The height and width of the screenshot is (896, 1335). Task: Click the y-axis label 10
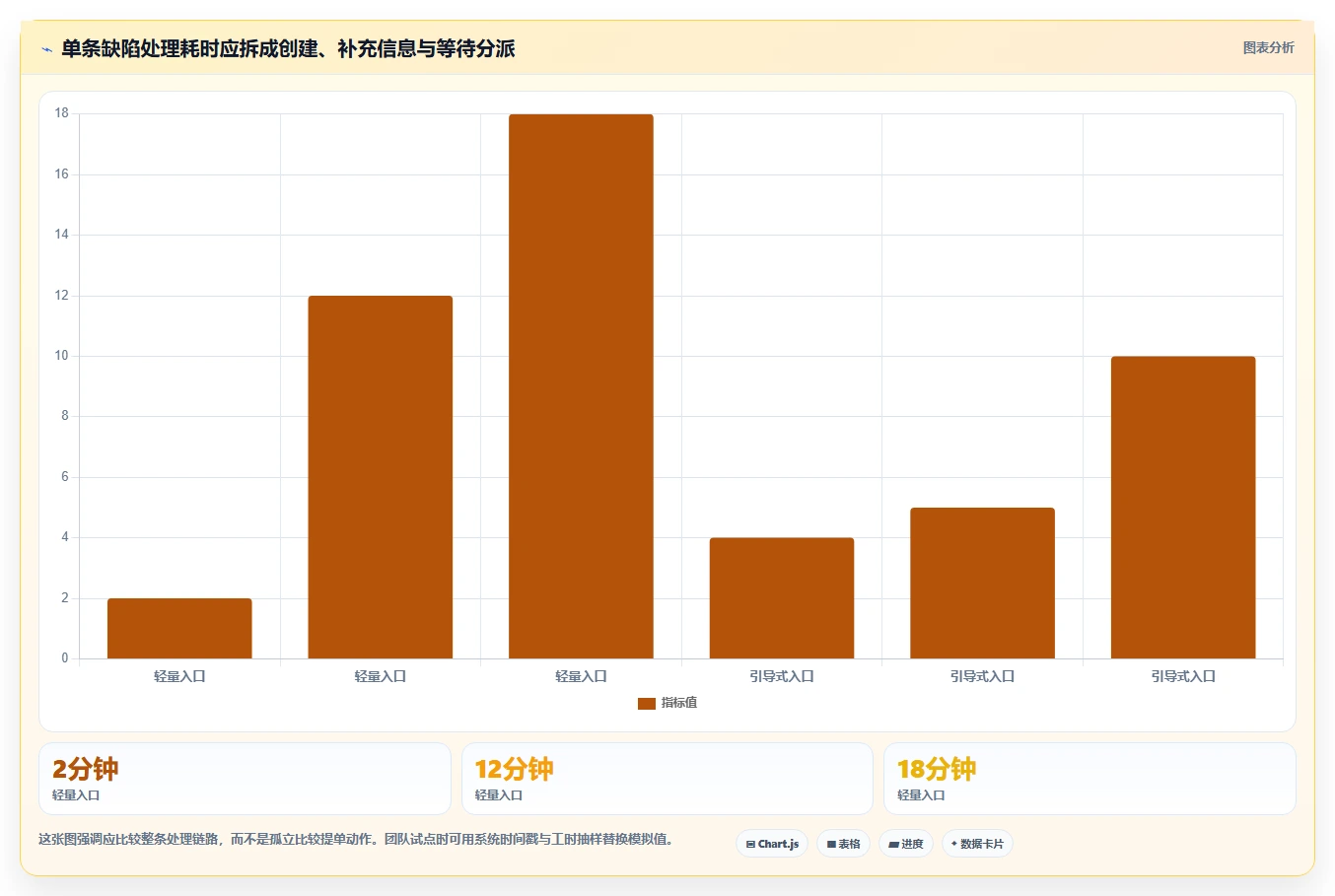click(62, 356)
